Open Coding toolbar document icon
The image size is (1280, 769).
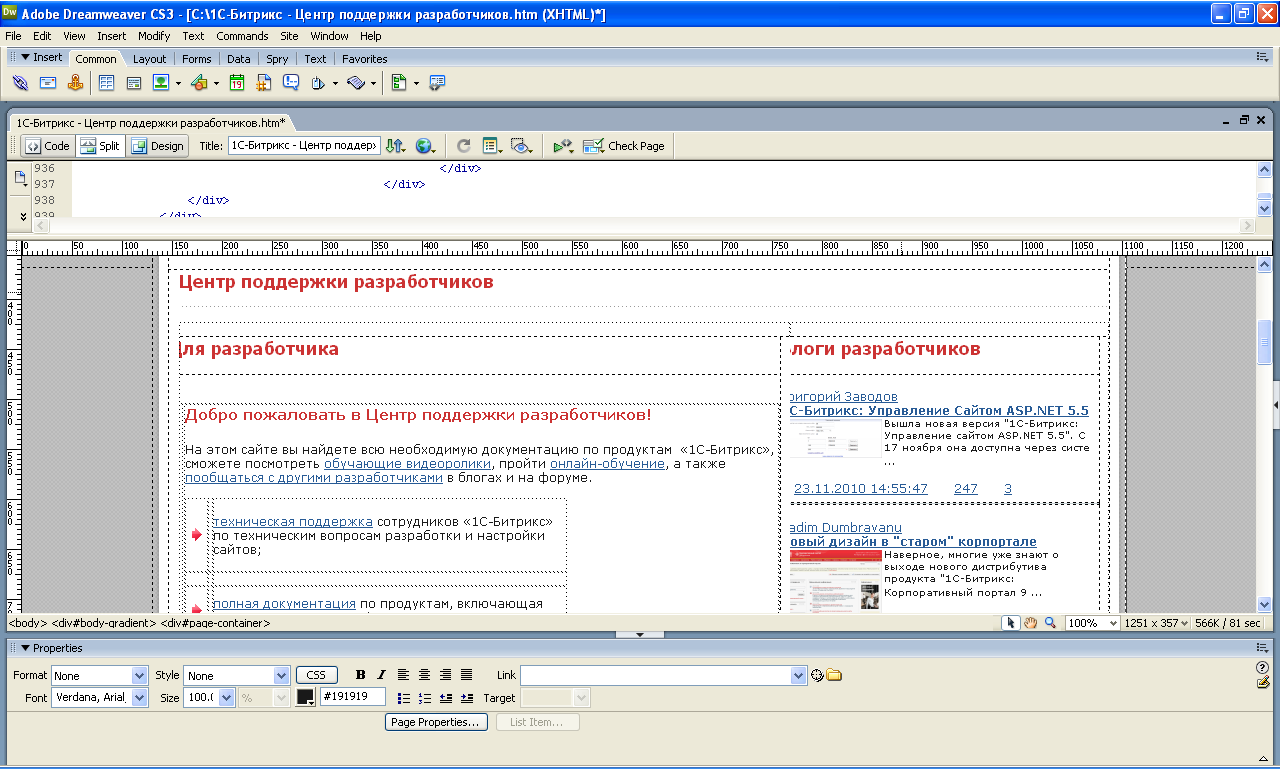[20, 179]
